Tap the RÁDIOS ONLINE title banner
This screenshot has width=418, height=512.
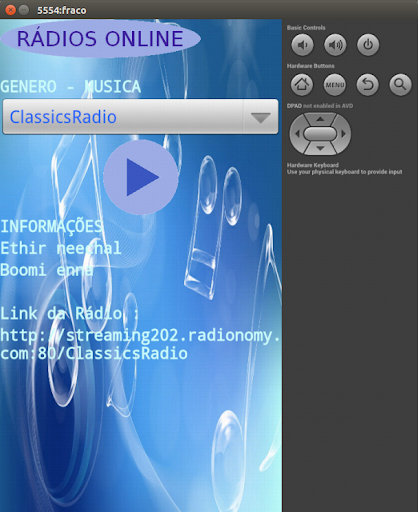(100, 38)
